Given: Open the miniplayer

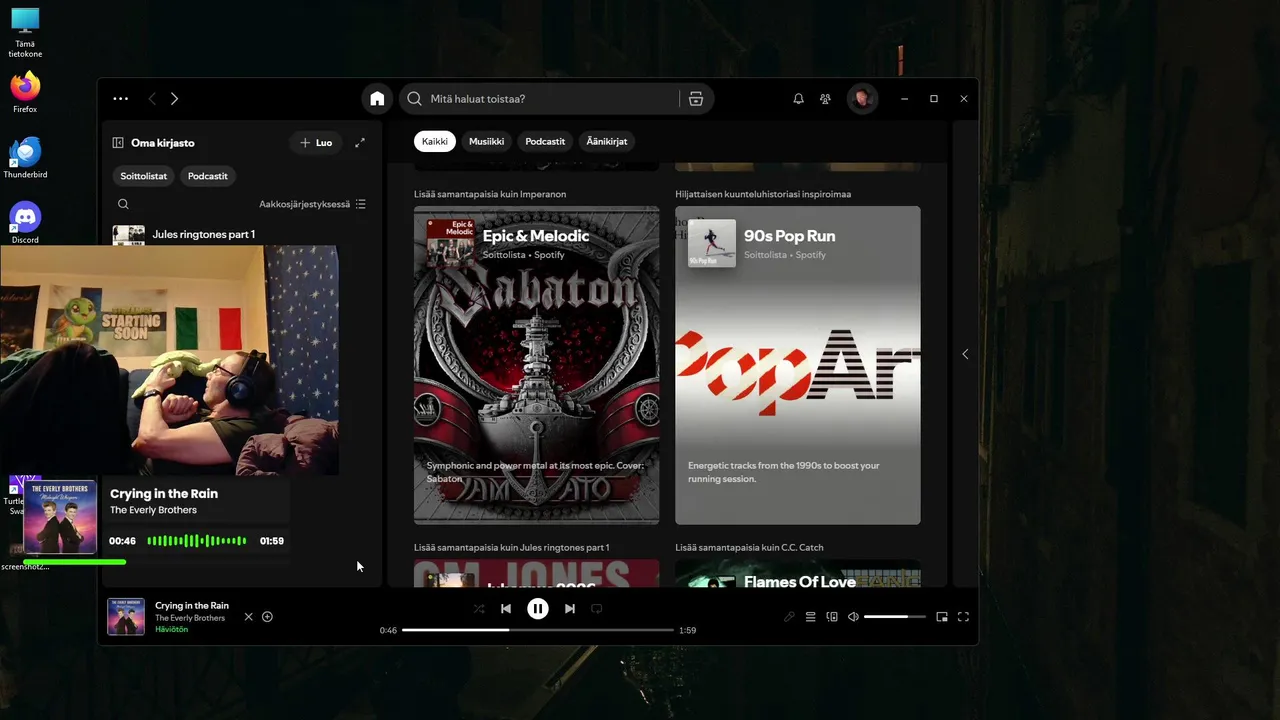Looking at the screenshot, I should 942,617.
